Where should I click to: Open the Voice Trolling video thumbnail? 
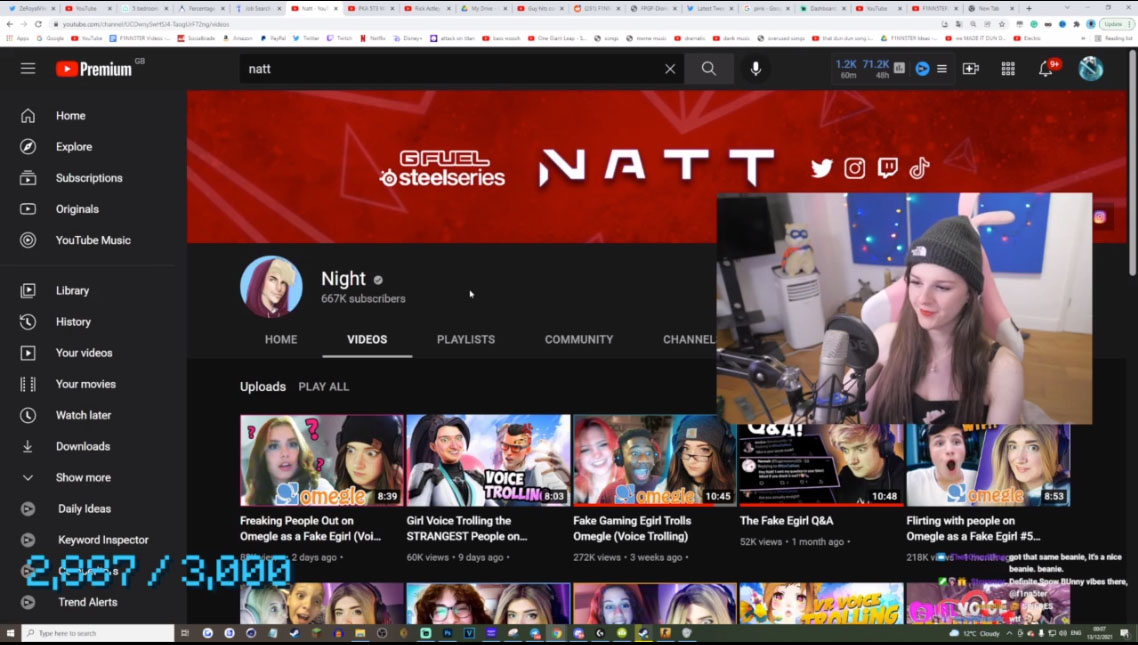click(x=488, y=461)
